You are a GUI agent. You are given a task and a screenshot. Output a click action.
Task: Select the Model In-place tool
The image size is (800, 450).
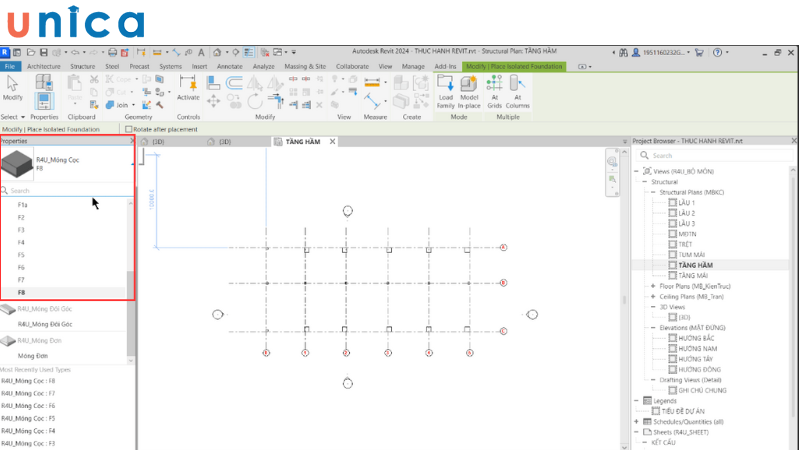469,91
